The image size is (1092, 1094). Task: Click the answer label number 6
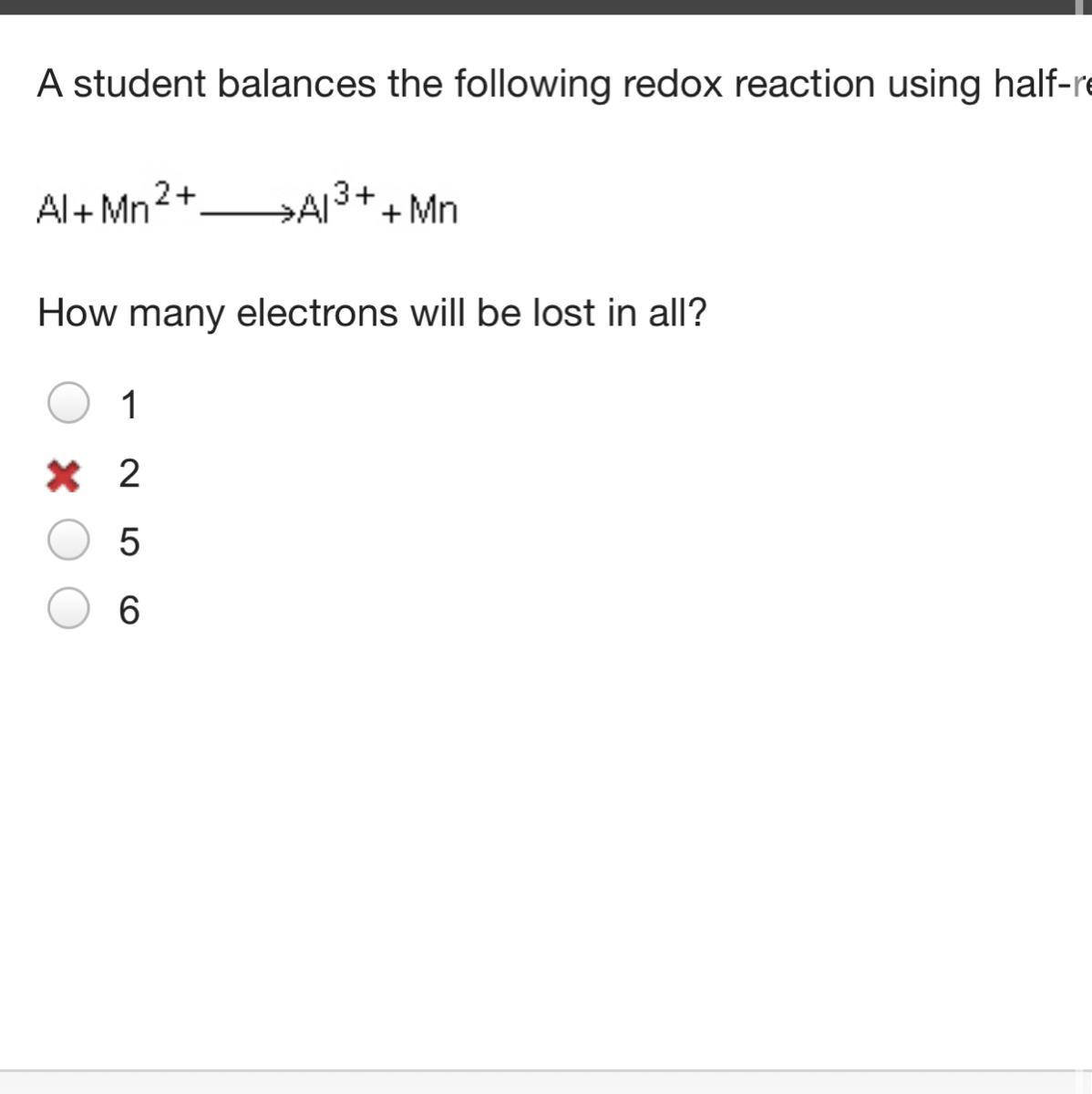(x=129, y=610)
